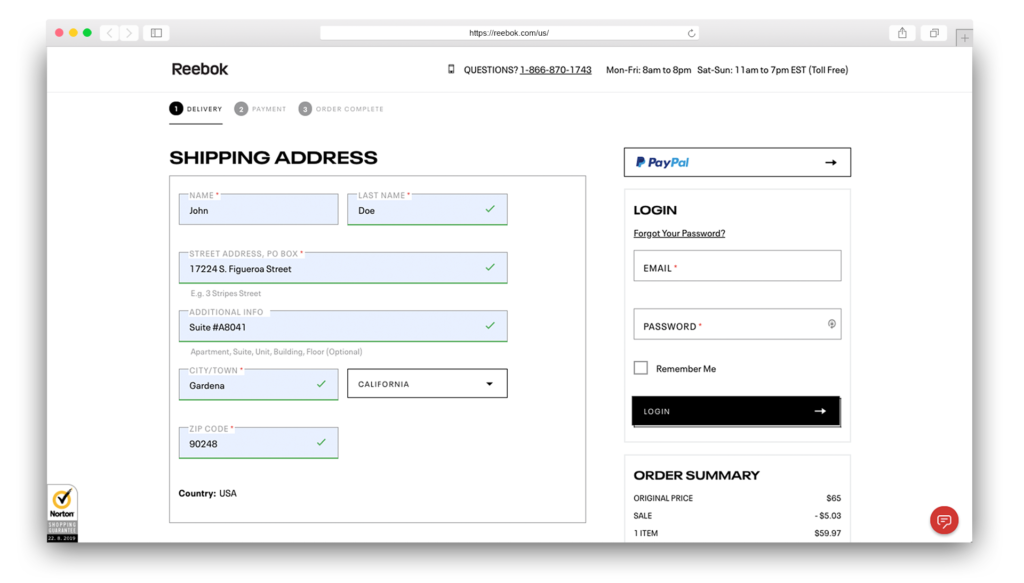Open the red chat support bubble
The height and width of the screenshot is (583, 1024).
tap(944, 520)
